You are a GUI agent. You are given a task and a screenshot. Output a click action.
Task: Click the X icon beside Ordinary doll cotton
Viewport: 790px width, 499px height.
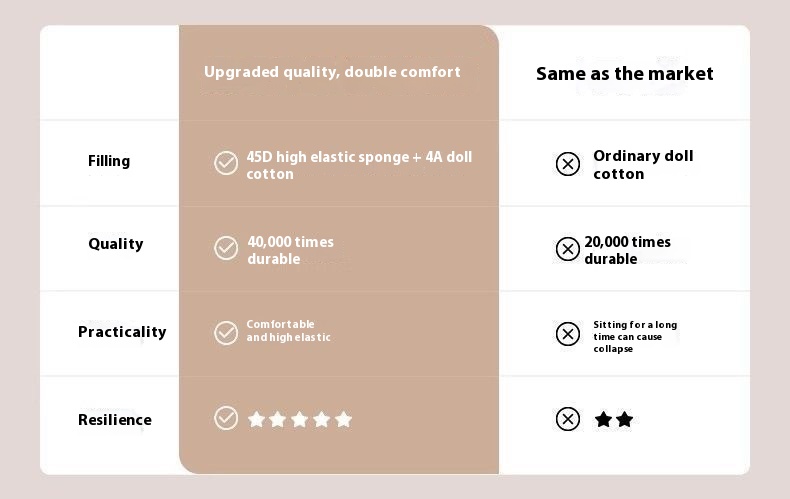568,164
